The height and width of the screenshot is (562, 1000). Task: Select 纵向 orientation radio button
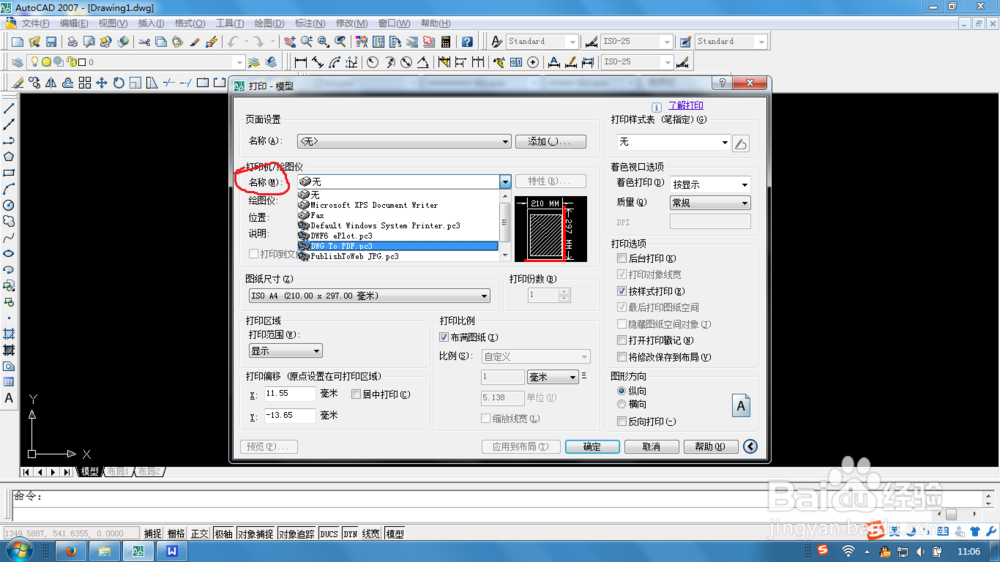[x=621, y=390]
